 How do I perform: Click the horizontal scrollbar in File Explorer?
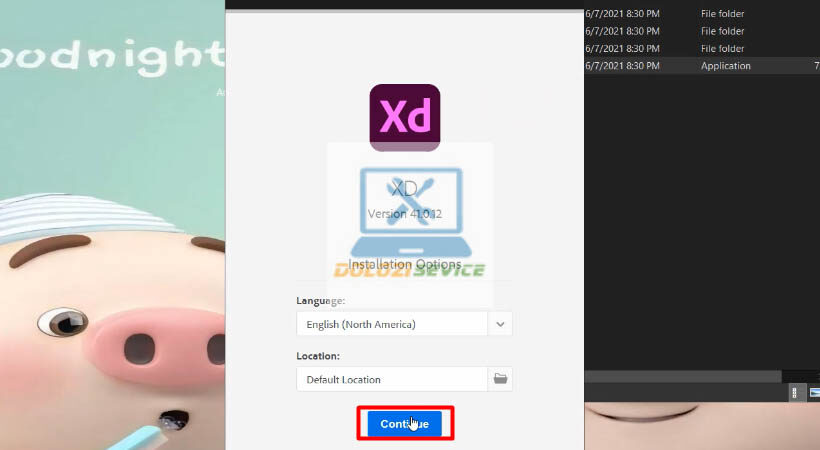[x=683, y=376]
